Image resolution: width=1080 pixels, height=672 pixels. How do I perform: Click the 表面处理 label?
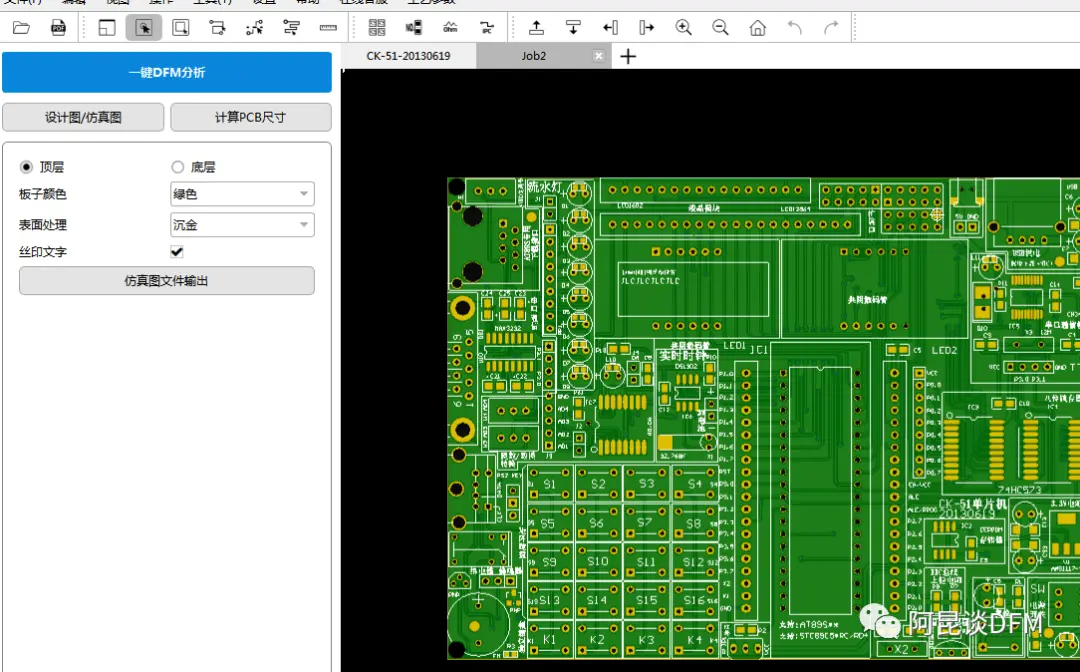tap(43, 224)
